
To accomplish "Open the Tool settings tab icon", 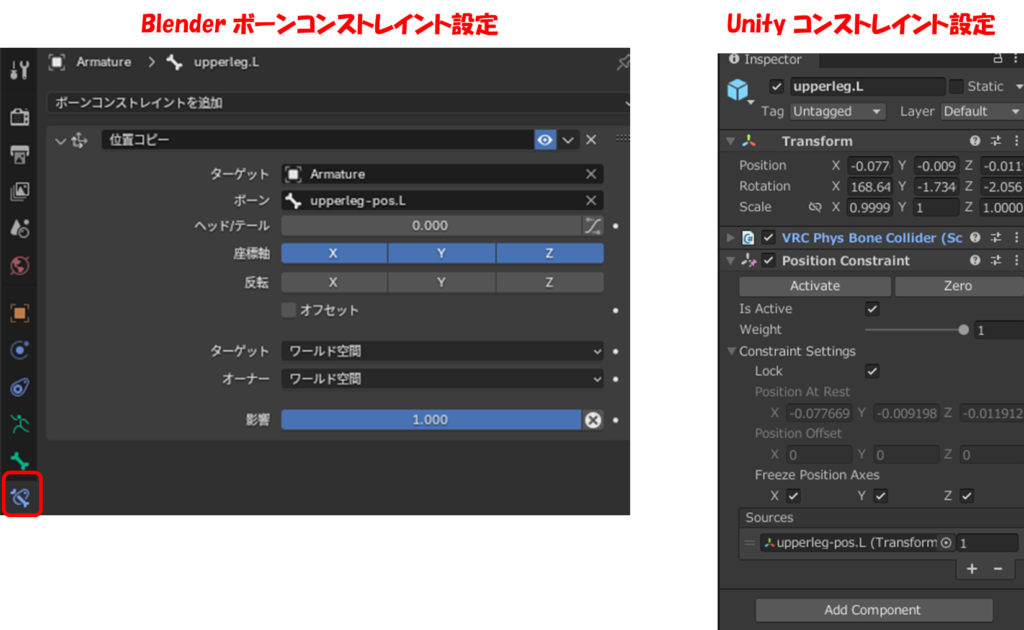I will (x=20, y=70).
